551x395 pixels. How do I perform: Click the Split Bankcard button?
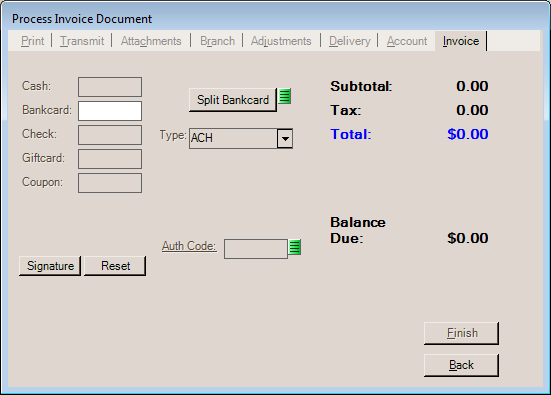point(233,100)
